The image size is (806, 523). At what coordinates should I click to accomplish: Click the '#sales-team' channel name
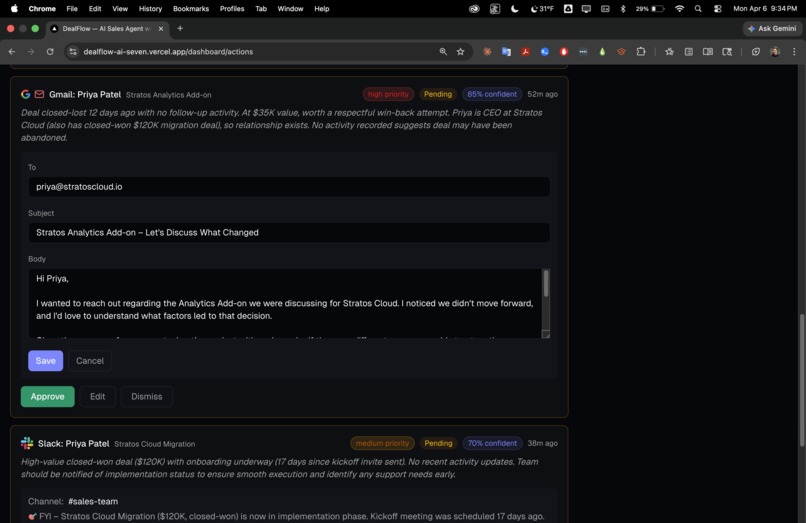[x=93, y=501]
